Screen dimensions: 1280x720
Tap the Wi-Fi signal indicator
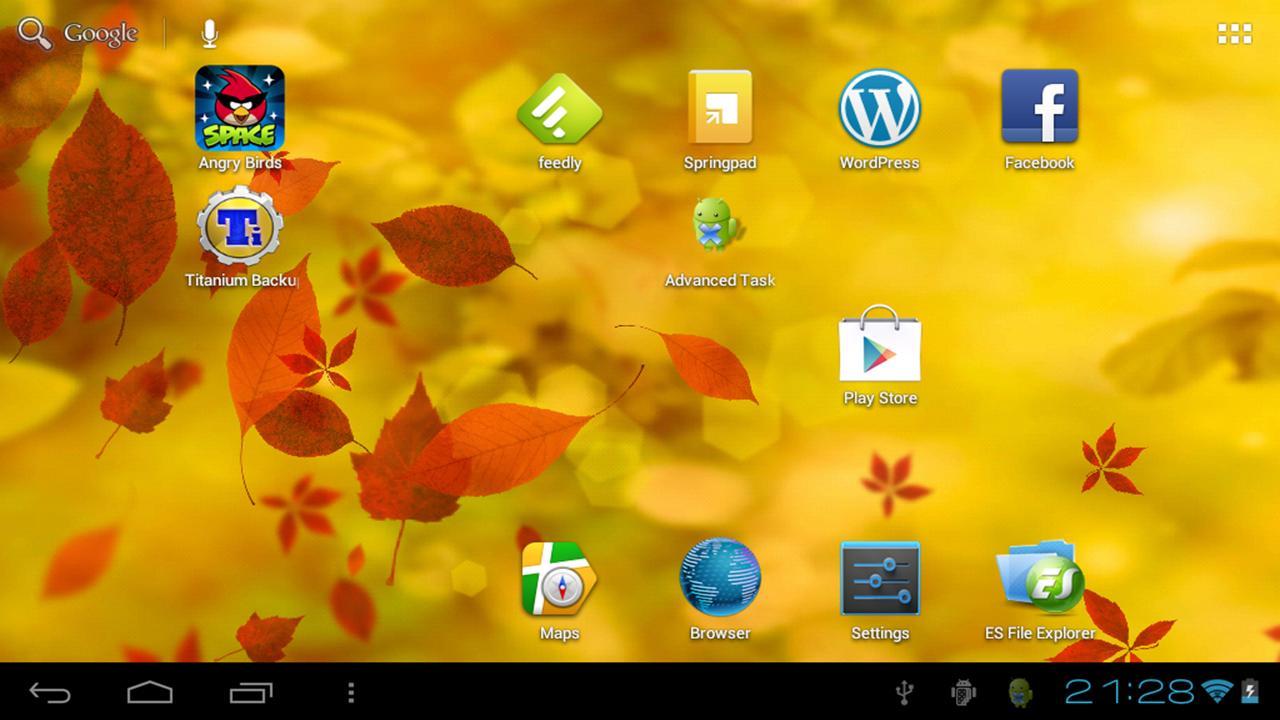(1217, 691)
